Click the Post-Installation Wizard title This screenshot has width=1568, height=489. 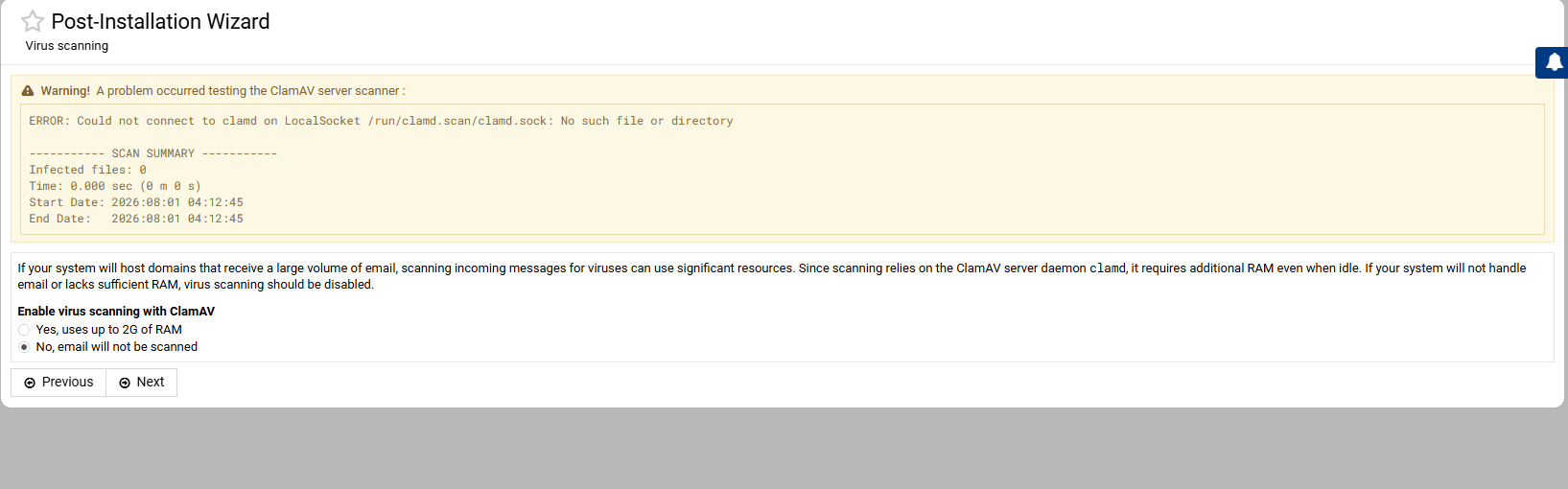160,21
